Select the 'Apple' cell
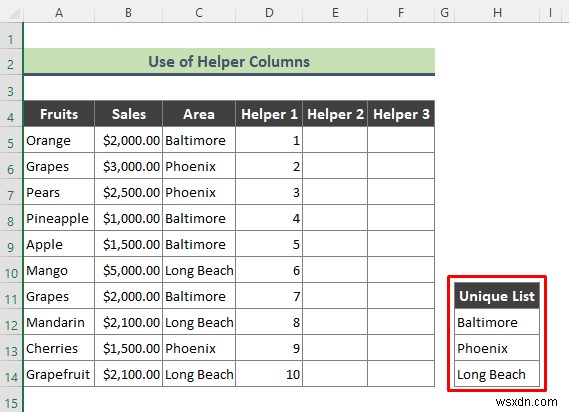This screenshot has width=569, height=412. click(59, 244)
